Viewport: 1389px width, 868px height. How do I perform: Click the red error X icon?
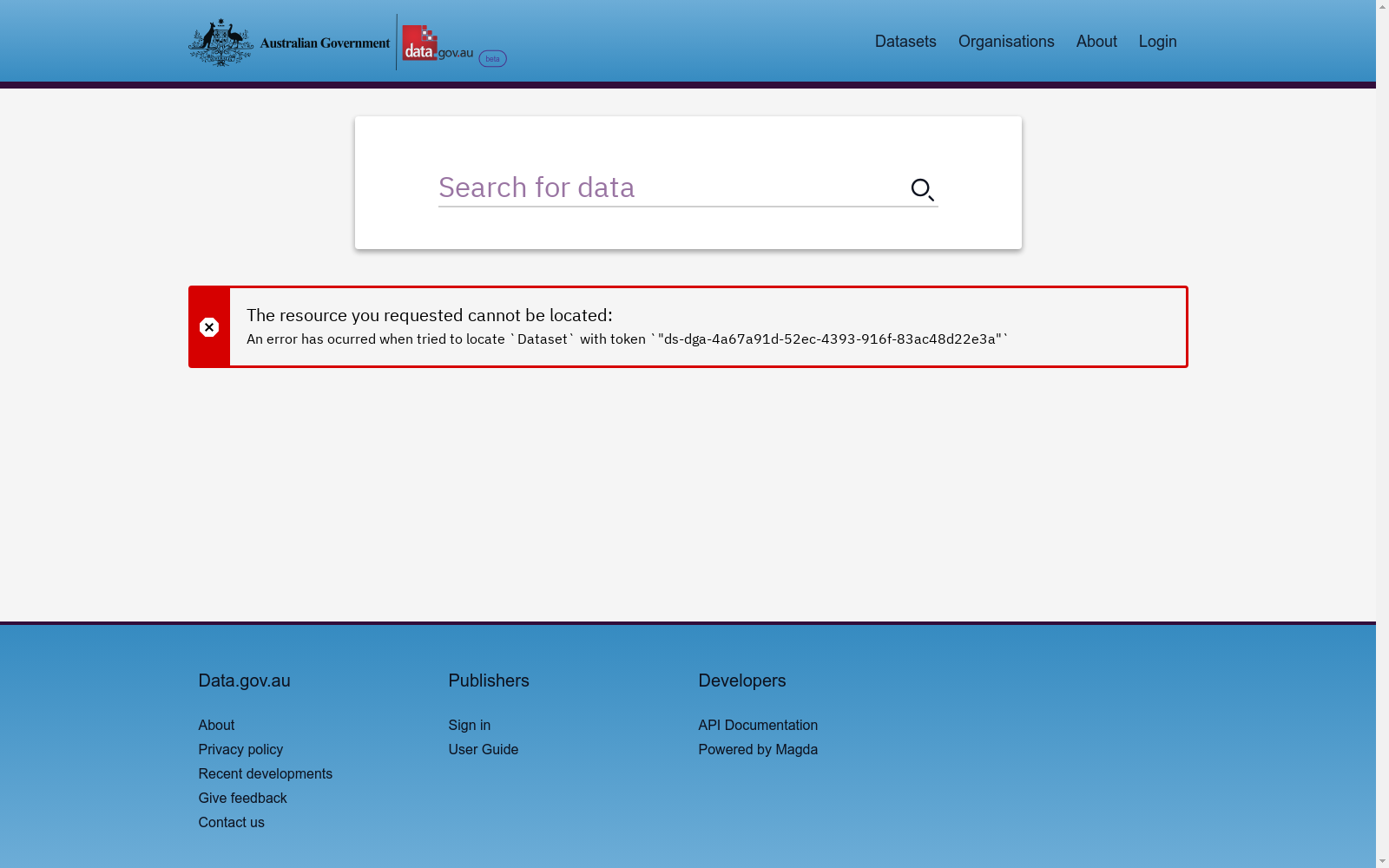(209, 327)
